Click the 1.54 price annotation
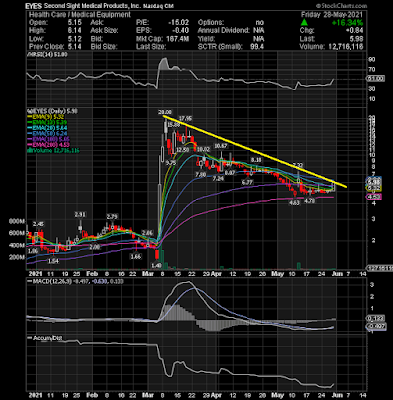The width and height of the screenshot is (393, 400). [53, 261]
